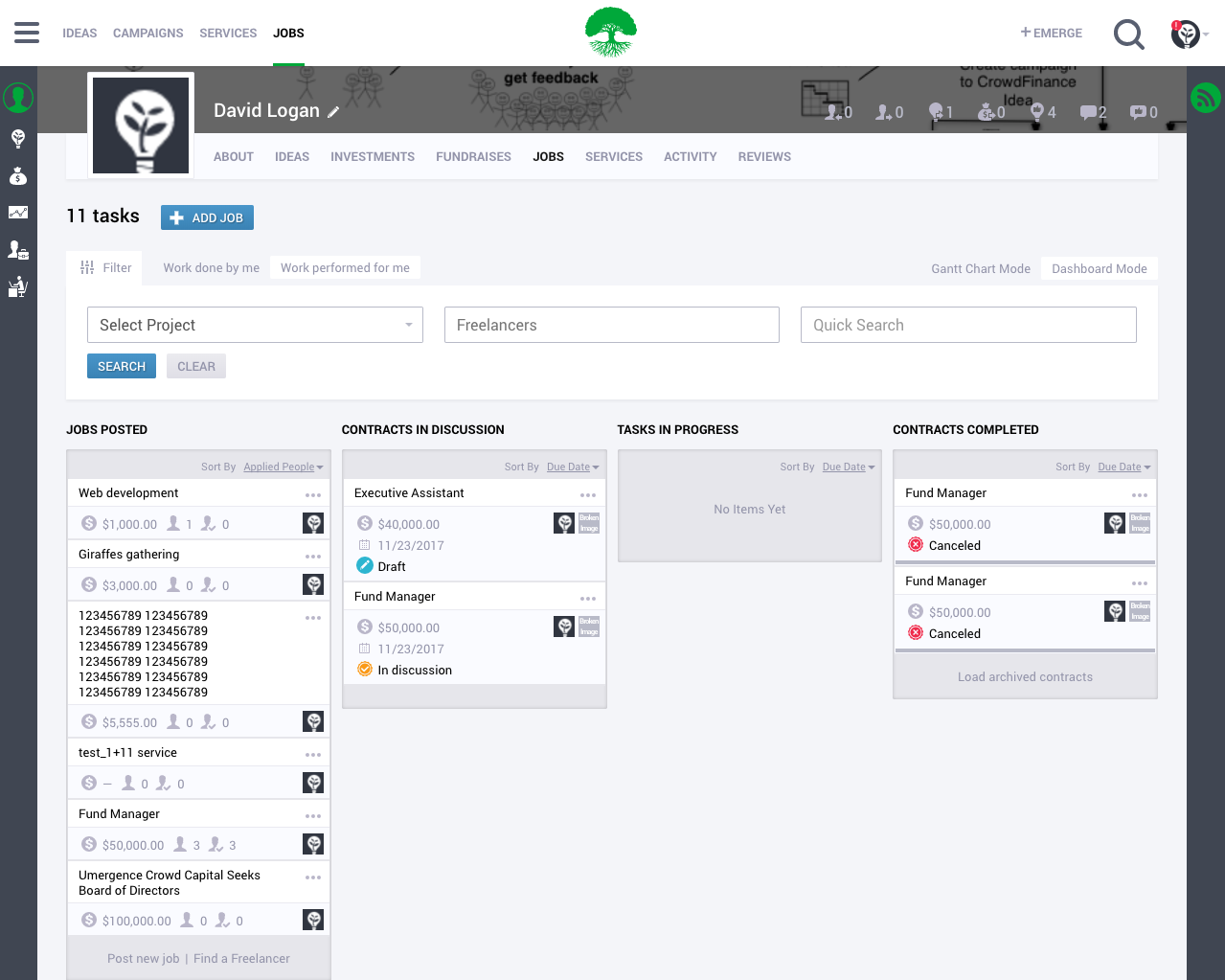Open options dots for Giraffes gathering job

coord(313,557)
